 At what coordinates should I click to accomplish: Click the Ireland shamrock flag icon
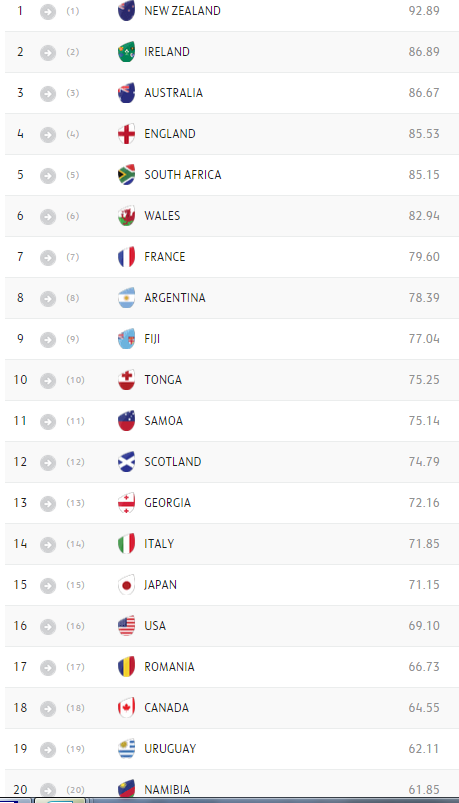click(x=127, y=52)
